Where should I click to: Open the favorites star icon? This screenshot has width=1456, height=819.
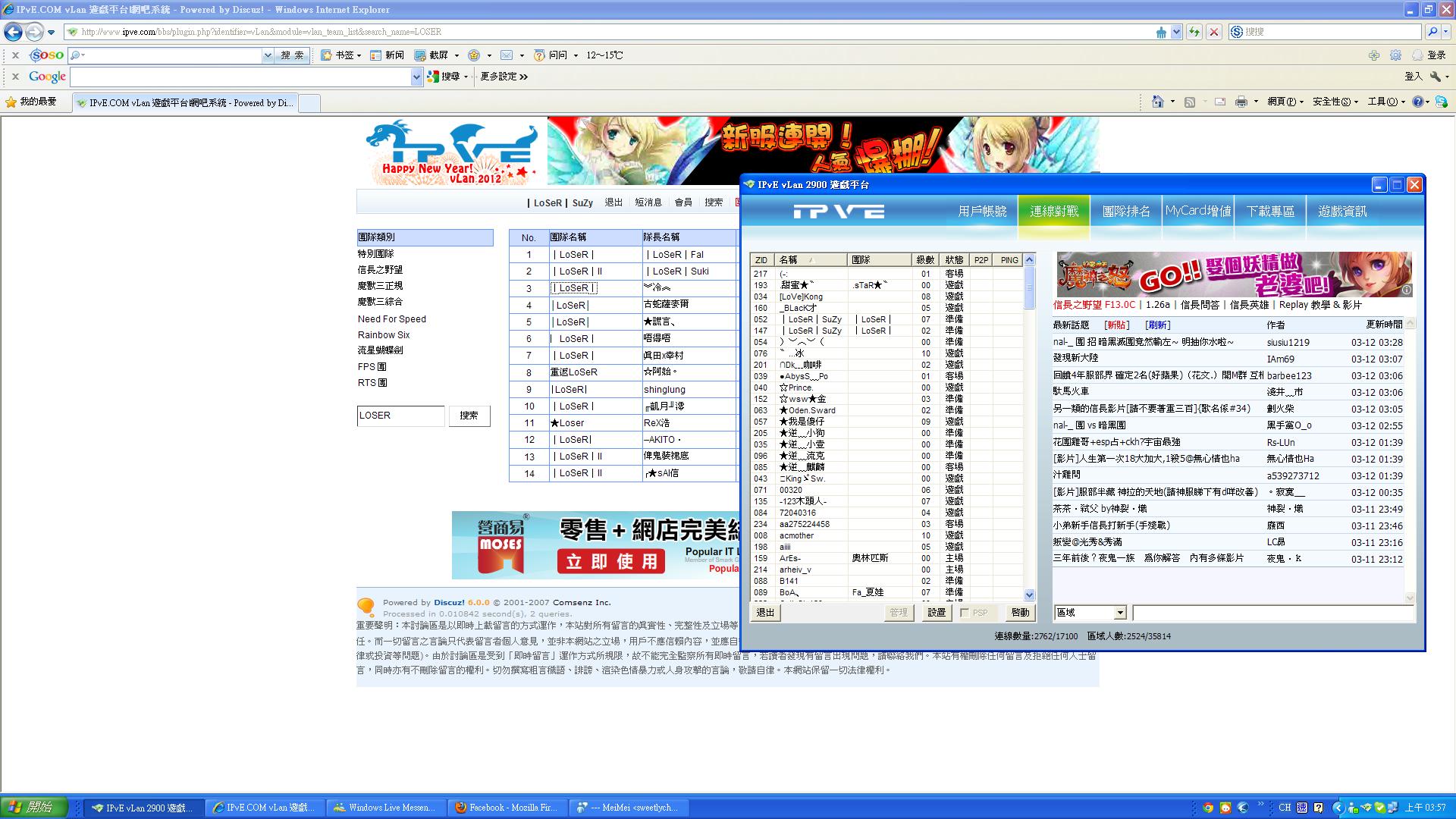point(11,102)
